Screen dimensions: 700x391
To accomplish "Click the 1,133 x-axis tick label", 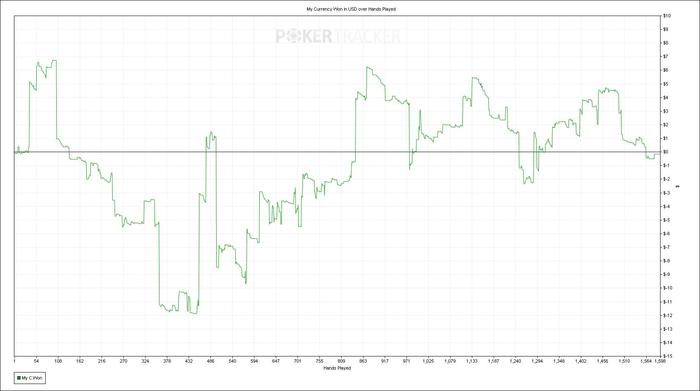I will 471,361.
